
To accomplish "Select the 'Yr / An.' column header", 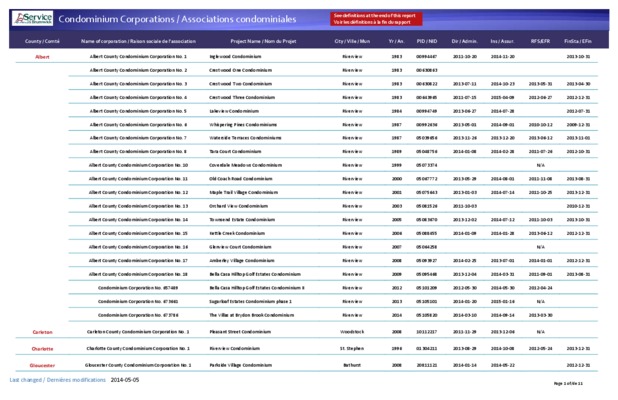I will pyautogui.click(x=396, y=41).
